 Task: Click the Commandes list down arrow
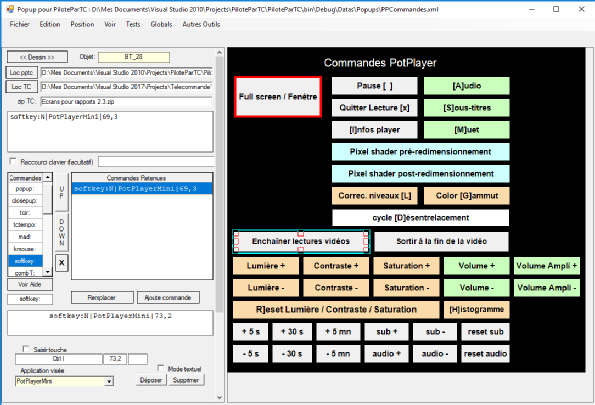(47, 272)
